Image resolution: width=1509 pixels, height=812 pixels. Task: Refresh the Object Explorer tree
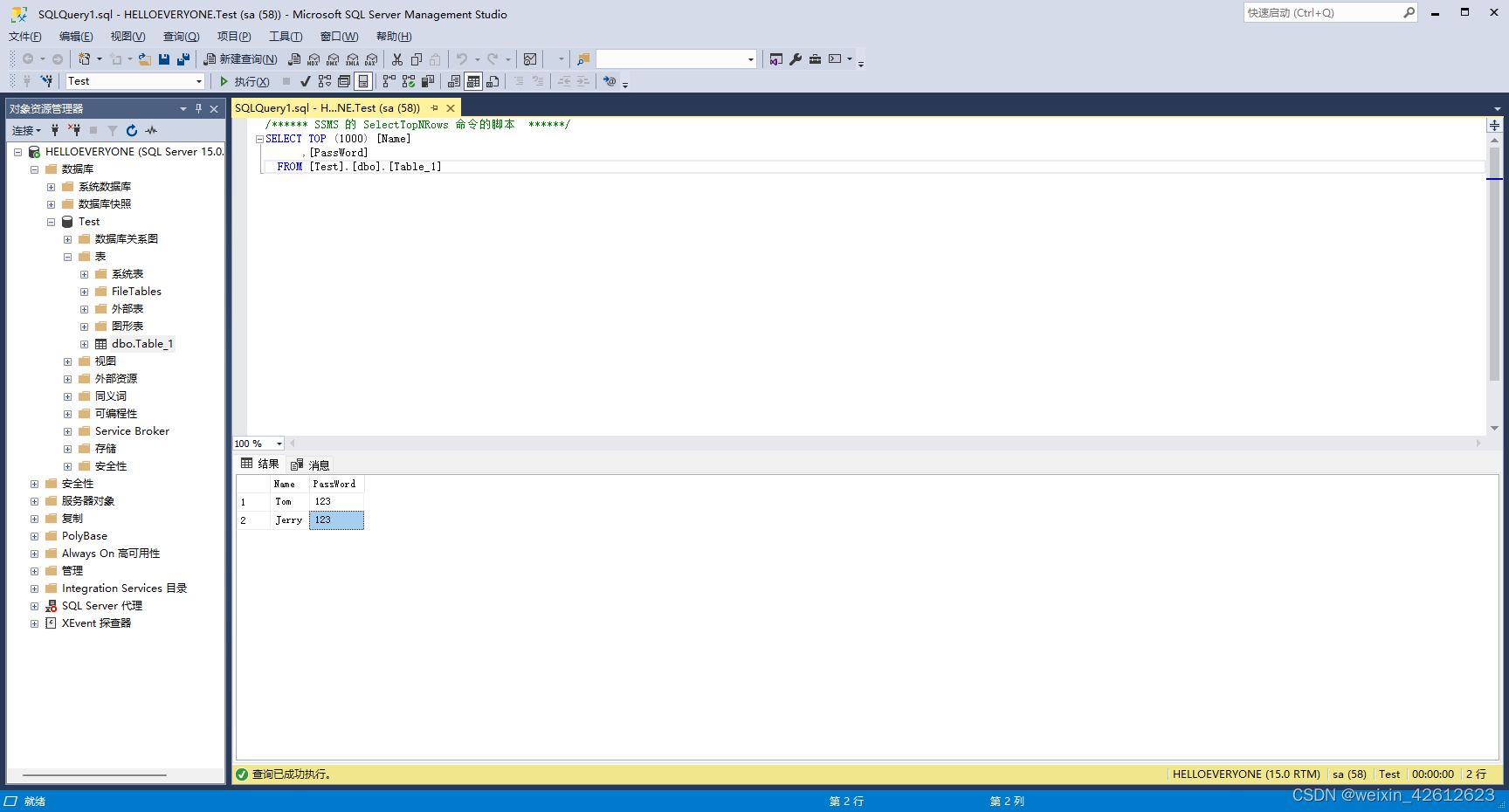[x=132, y=130]
